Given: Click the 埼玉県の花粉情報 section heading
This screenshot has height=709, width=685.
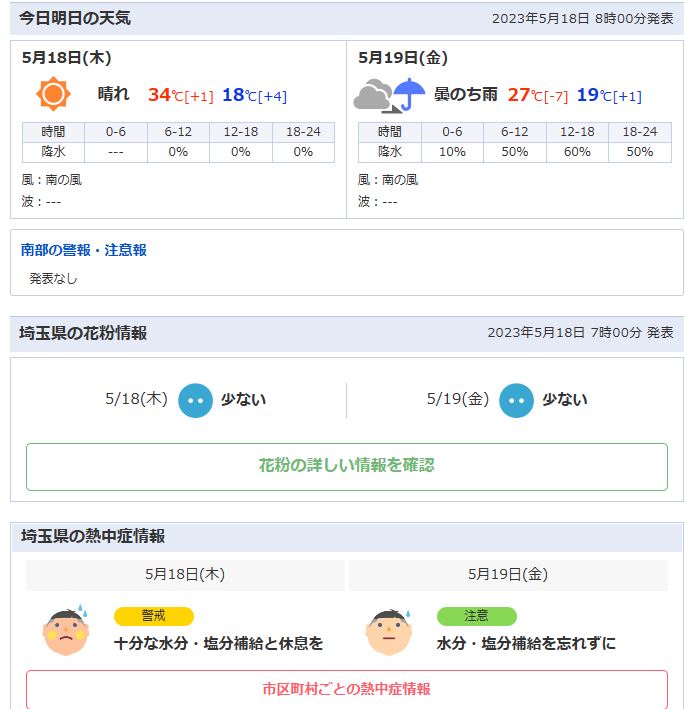Looking at the screenshot, I should [x=83, y=333].
